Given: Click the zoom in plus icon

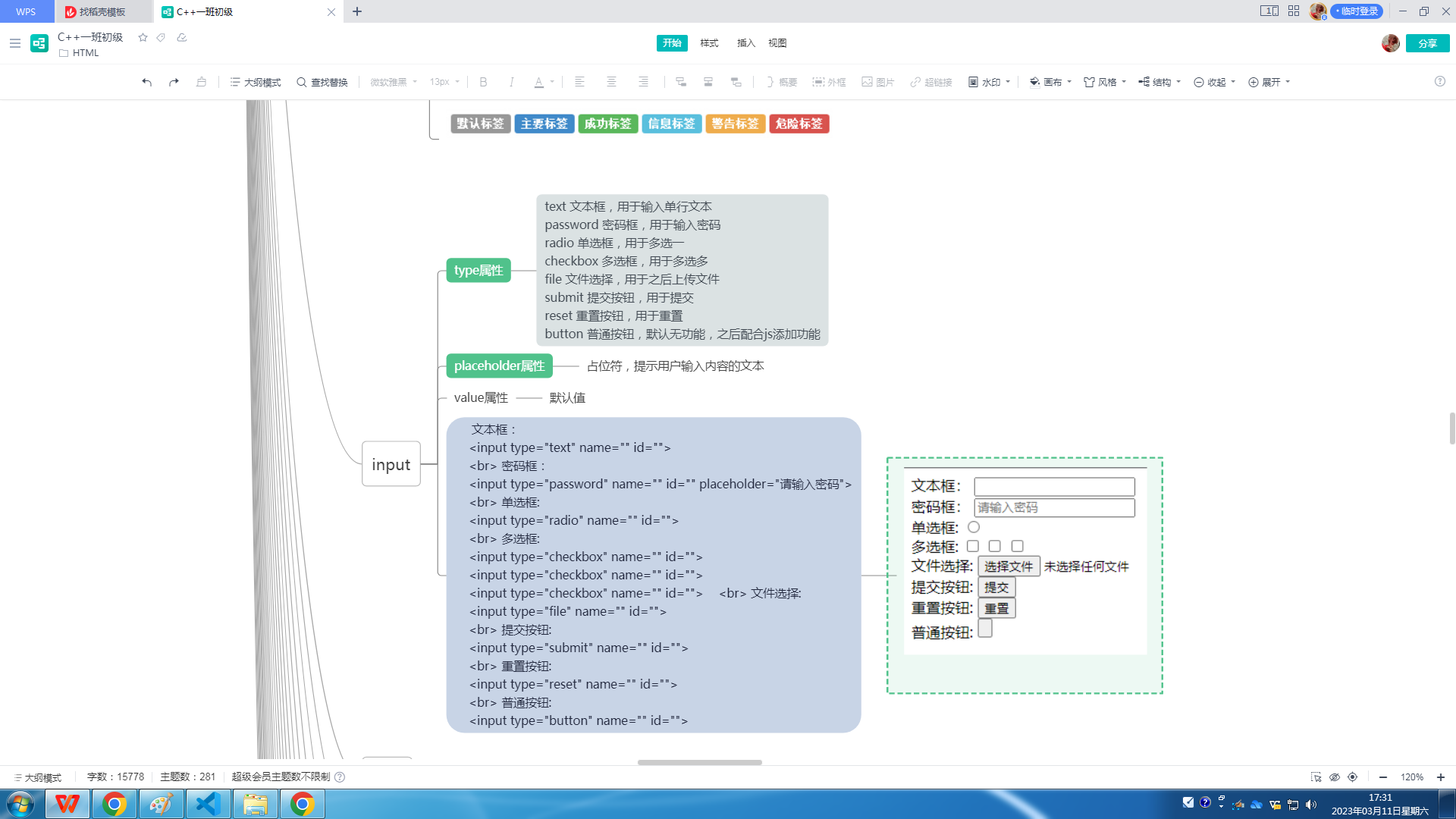Looking at the screenshot, I should 1440,777.
